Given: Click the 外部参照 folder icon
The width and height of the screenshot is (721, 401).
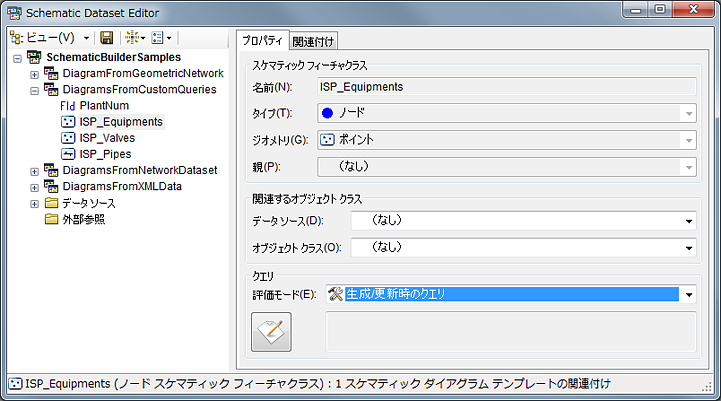Looking at the screenshot, I should (52, 219).
